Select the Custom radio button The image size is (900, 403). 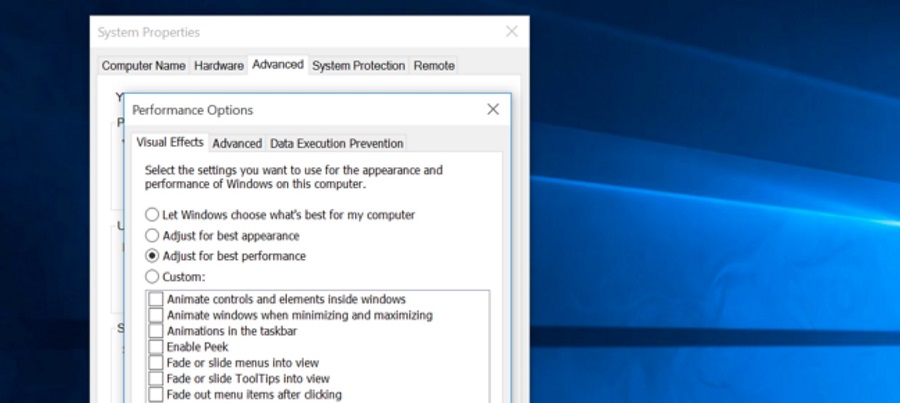point(152,276)
